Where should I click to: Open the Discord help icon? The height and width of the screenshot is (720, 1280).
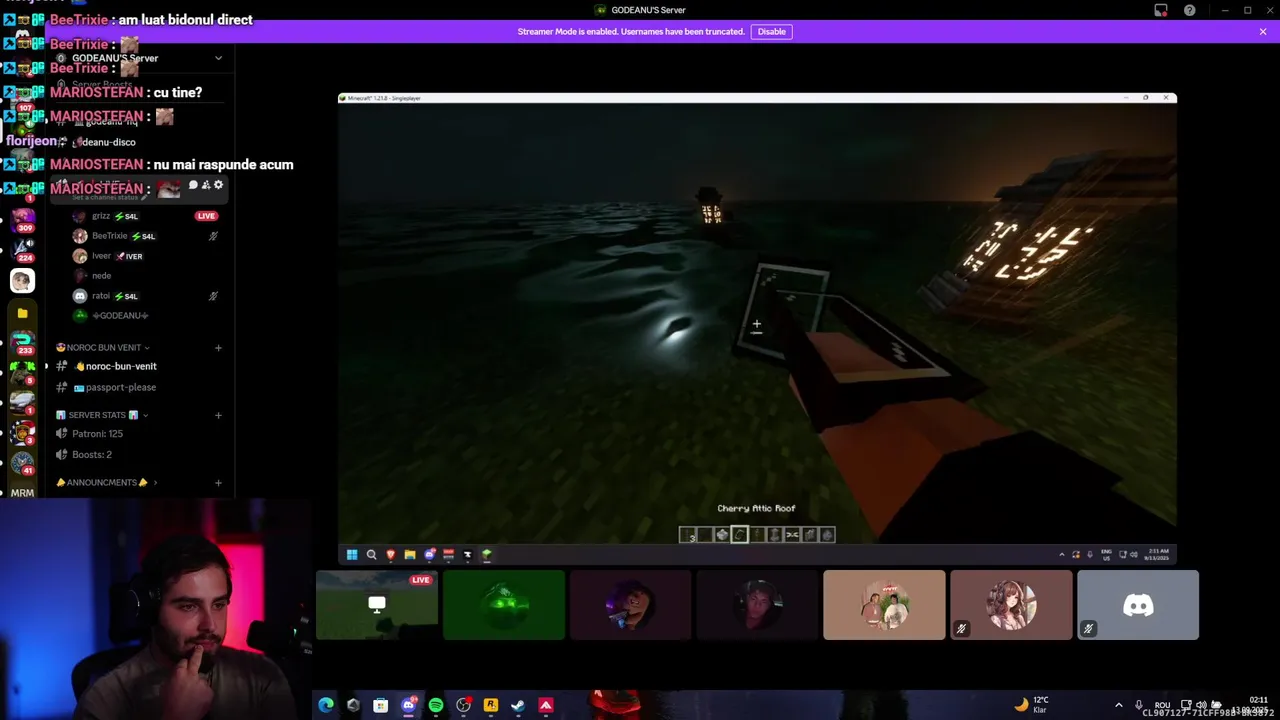tap(1189, 10)
